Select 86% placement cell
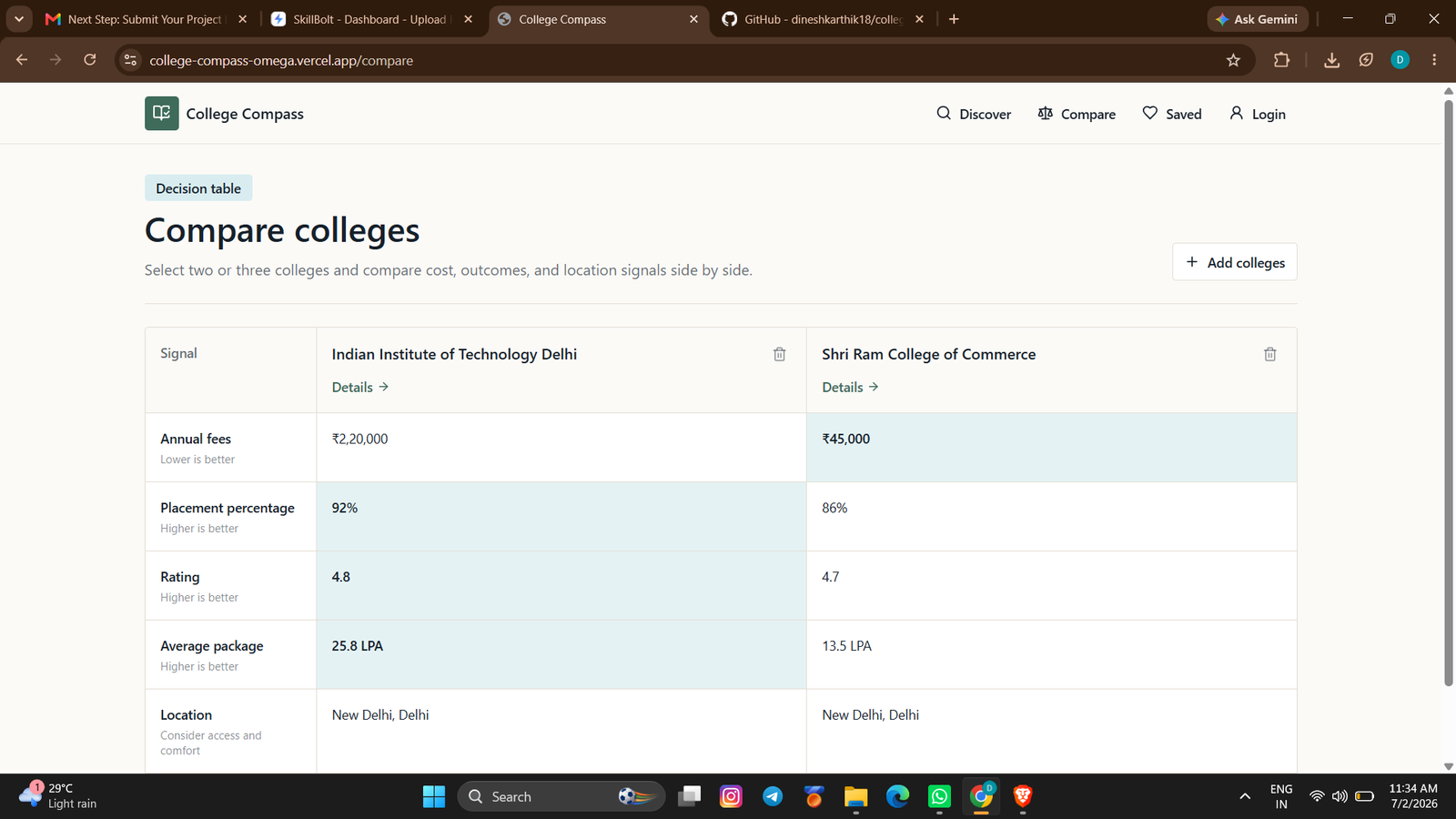This screenshot has width=1456, height=819. 1052,517
